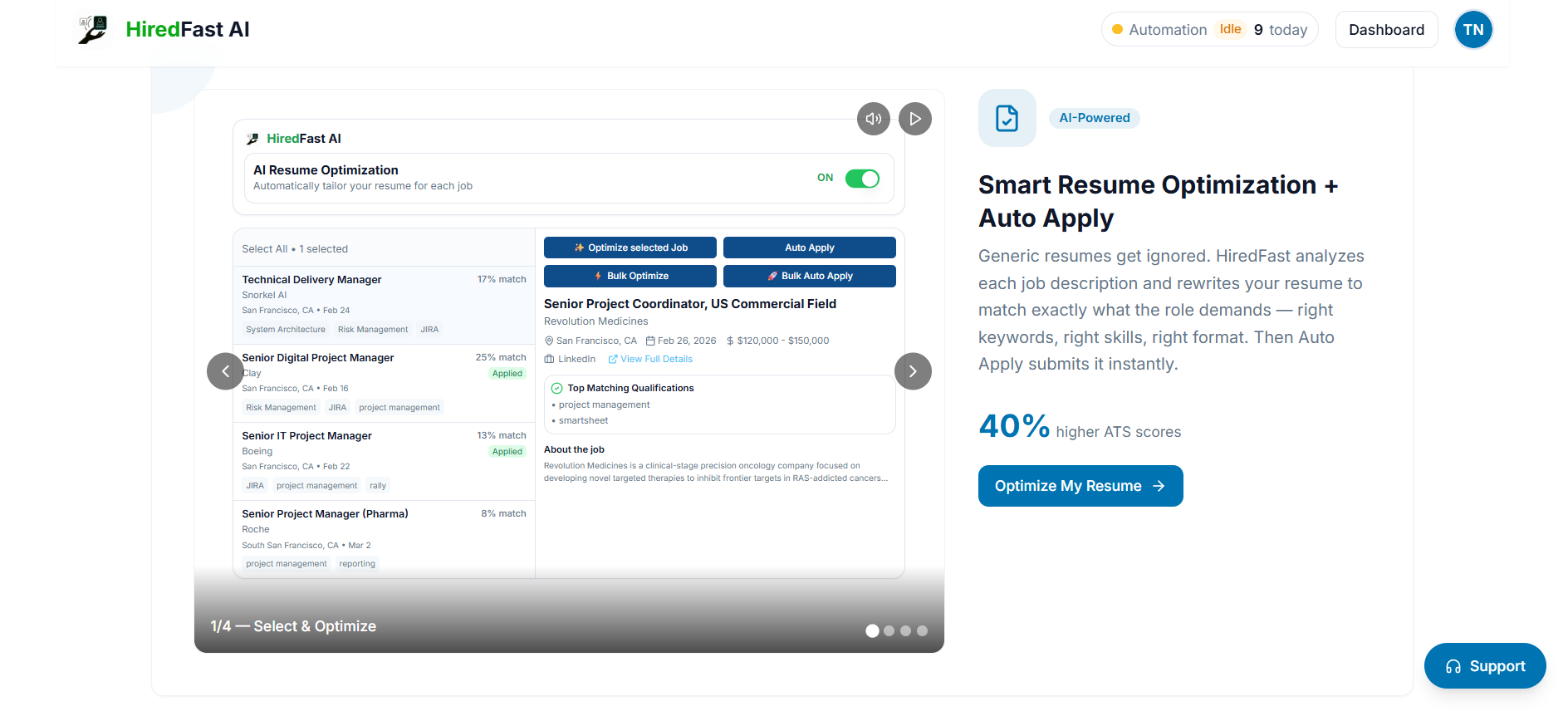The height and width of the screenshot is (711, 1568).
Task: Click the Applied badge on Clay job
Action: pyautogui.click(x=507, y=374)
